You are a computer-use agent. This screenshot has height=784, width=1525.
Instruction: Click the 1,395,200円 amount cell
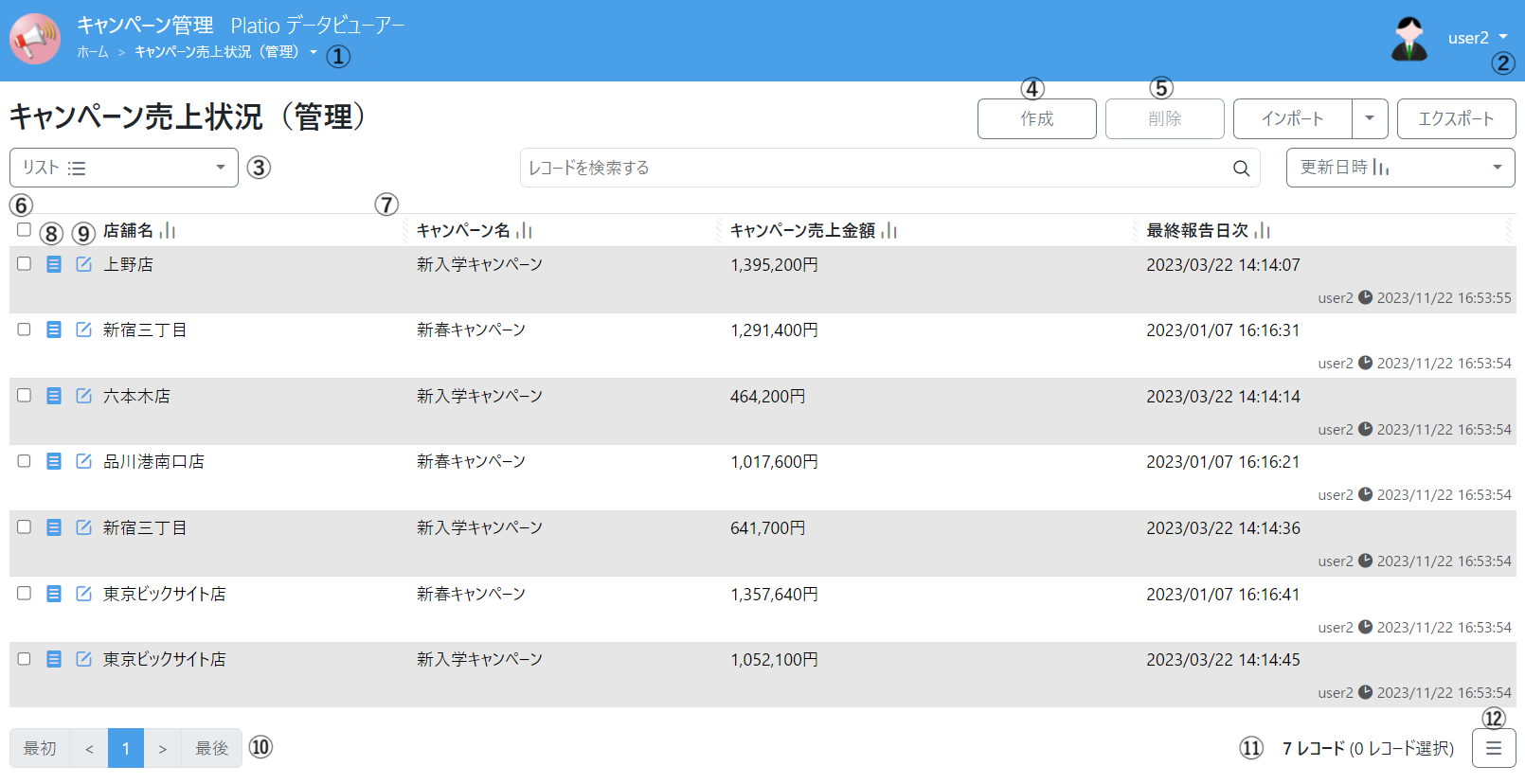point(774,265)
